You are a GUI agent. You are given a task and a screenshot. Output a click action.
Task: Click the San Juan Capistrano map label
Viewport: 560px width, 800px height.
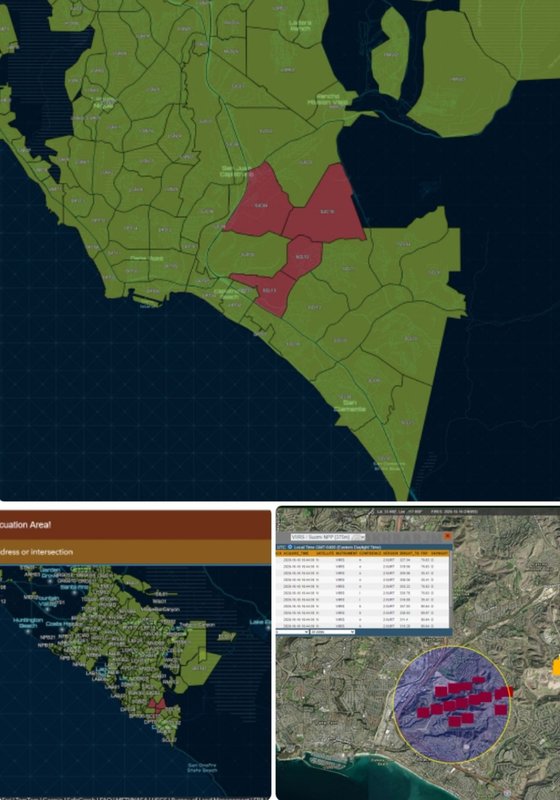(x=237, y=171)
